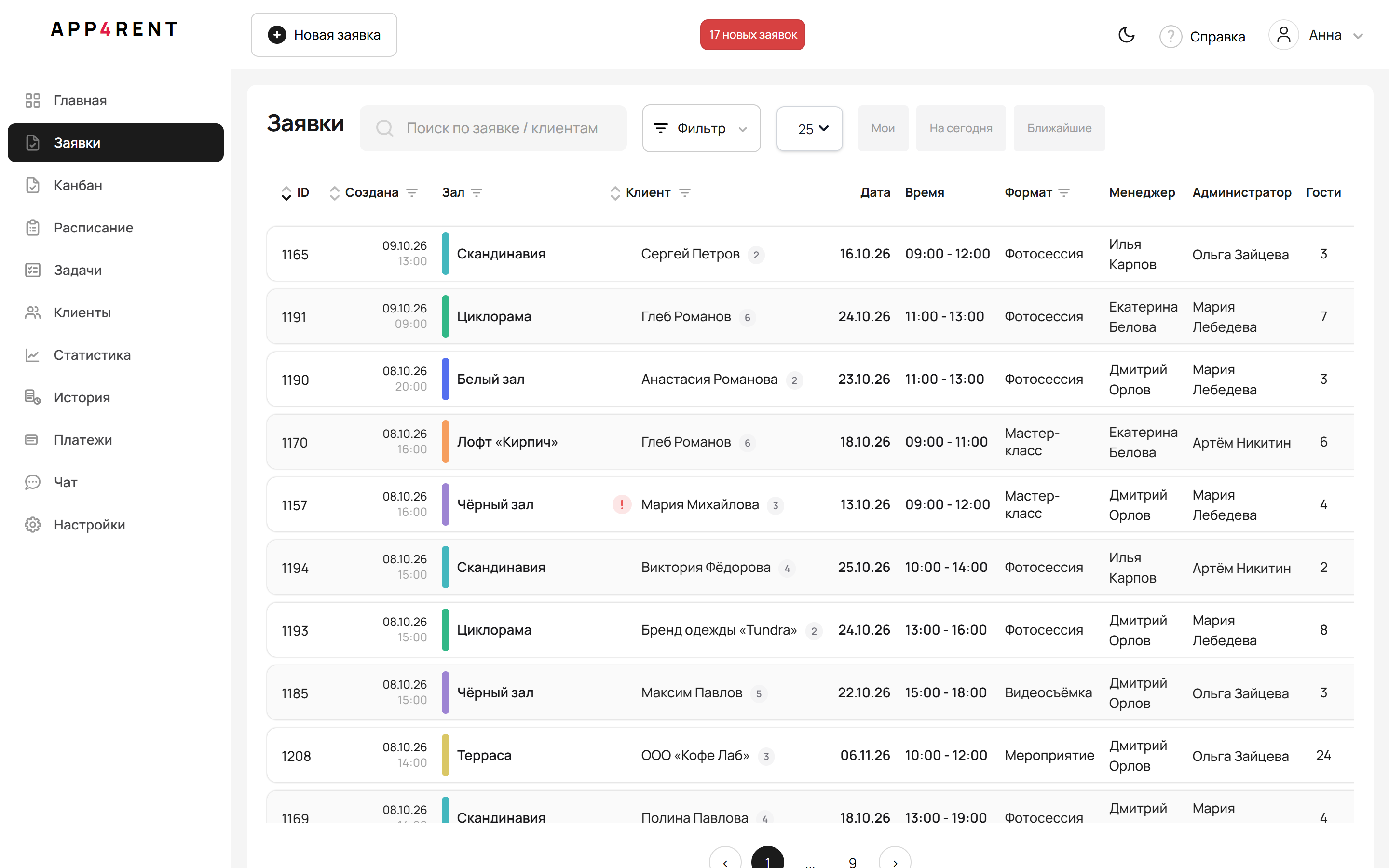Go to next page arrow

(x=895, y=861)
